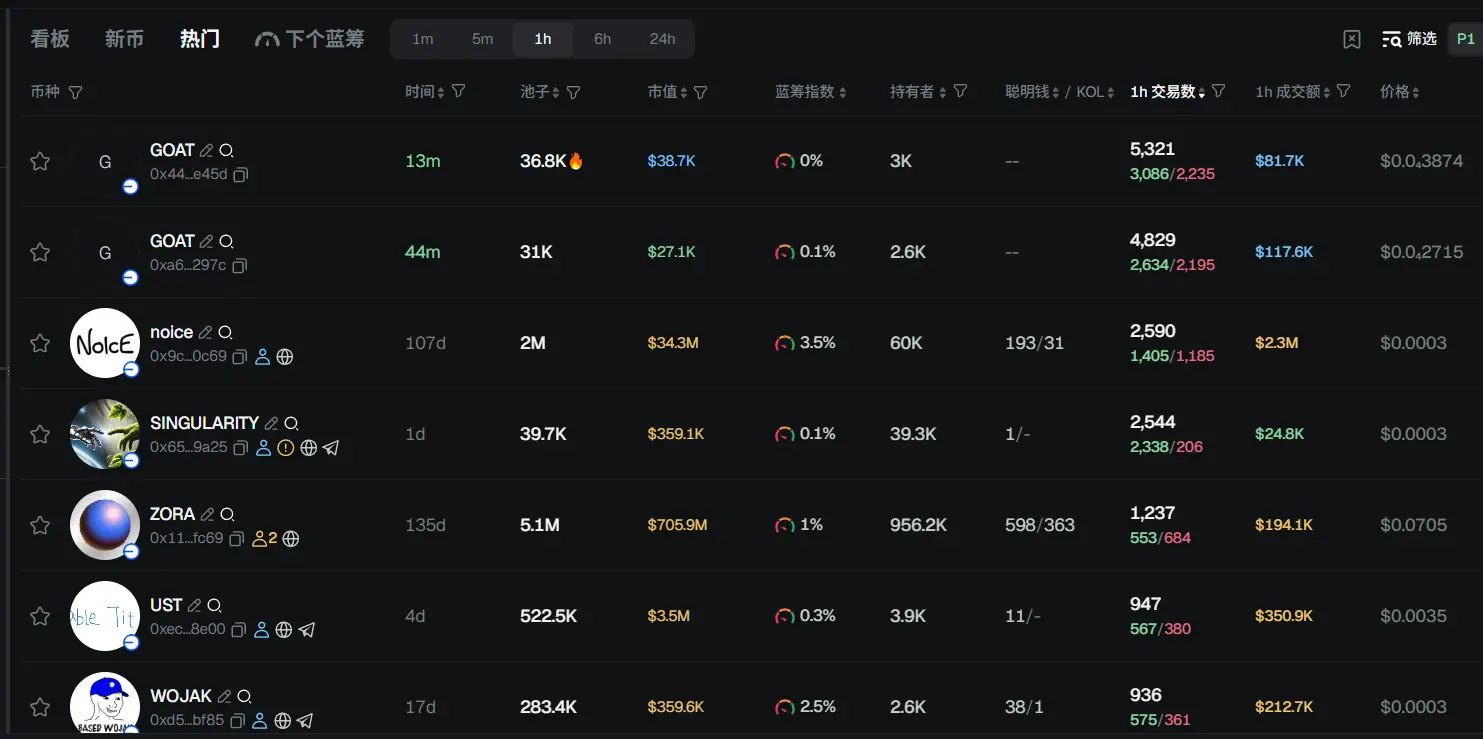Click the edit pencil beside WOJAK
The image size is (1483, 739).
(x=225, y=696)
